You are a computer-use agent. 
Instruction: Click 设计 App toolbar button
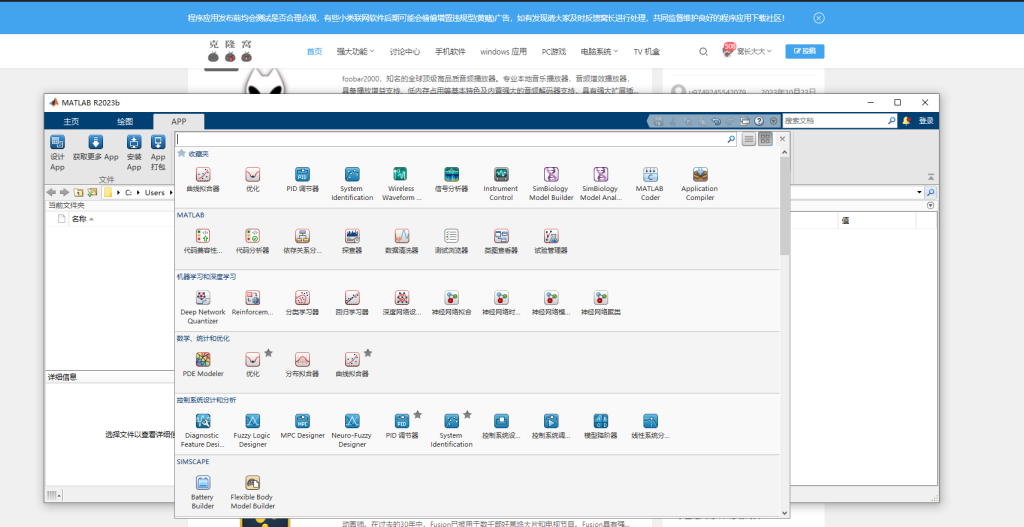[x=57, y=153]
